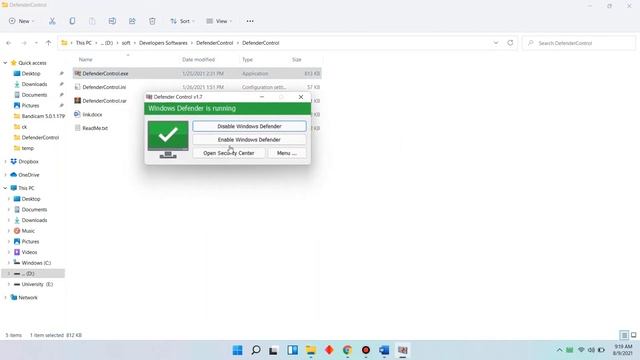This screenshot has height=360, width=640.
Task: Switch to details view layout icon
Action: click(x=624, y=336)
